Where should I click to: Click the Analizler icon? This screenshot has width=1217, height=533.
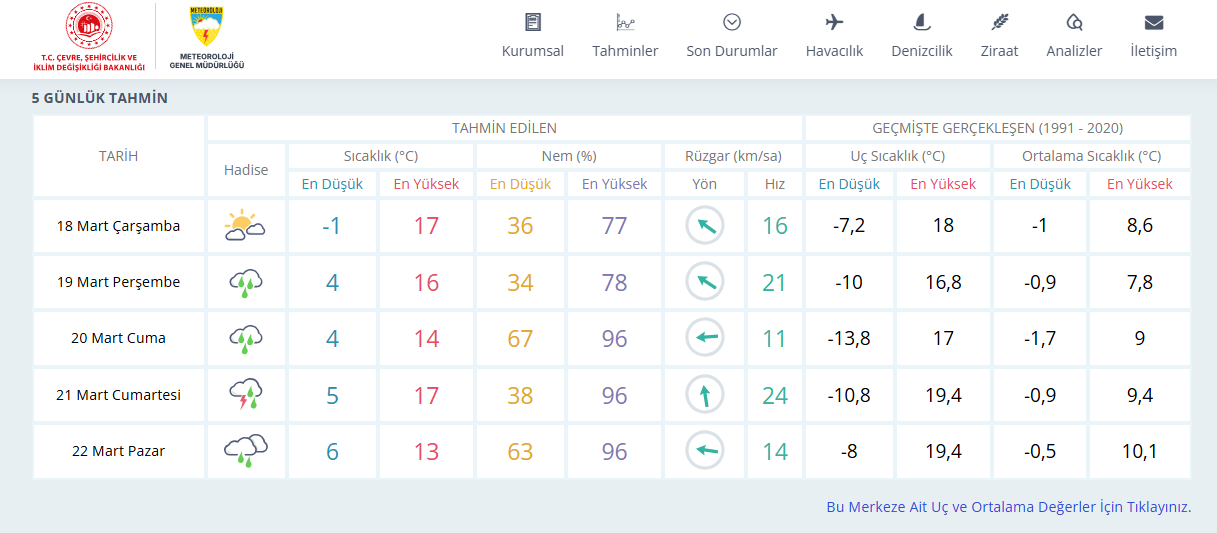click(x=1074, y=23)
